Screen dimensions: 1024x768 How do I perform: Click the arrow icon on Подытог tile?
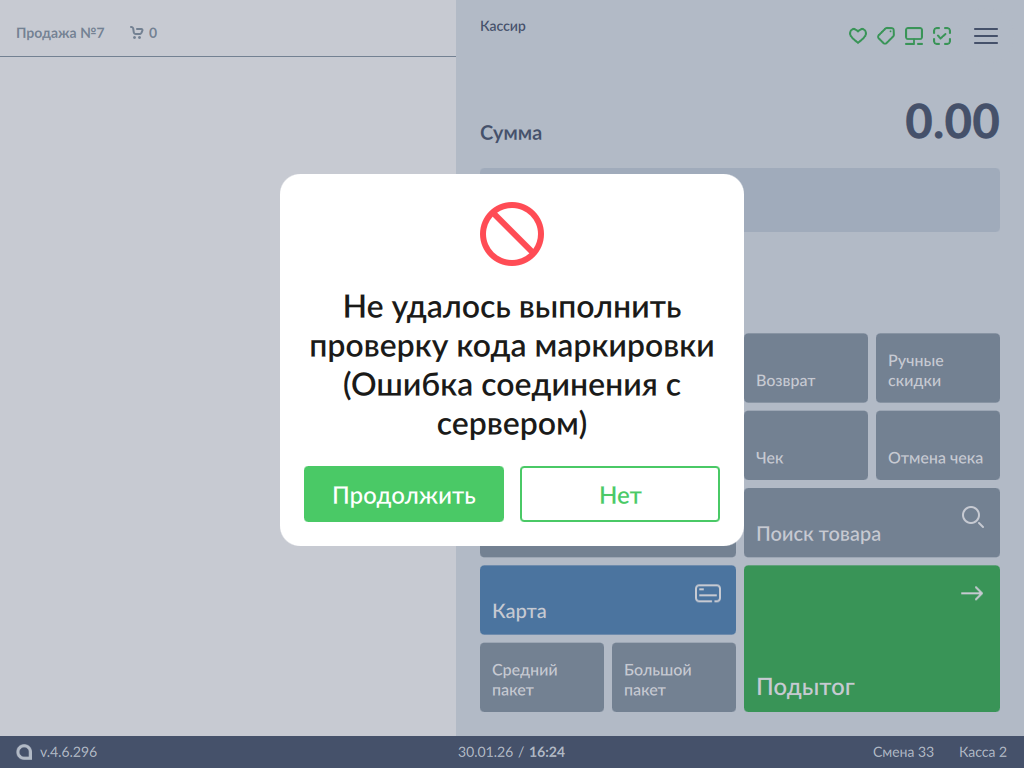coord(972,594)
